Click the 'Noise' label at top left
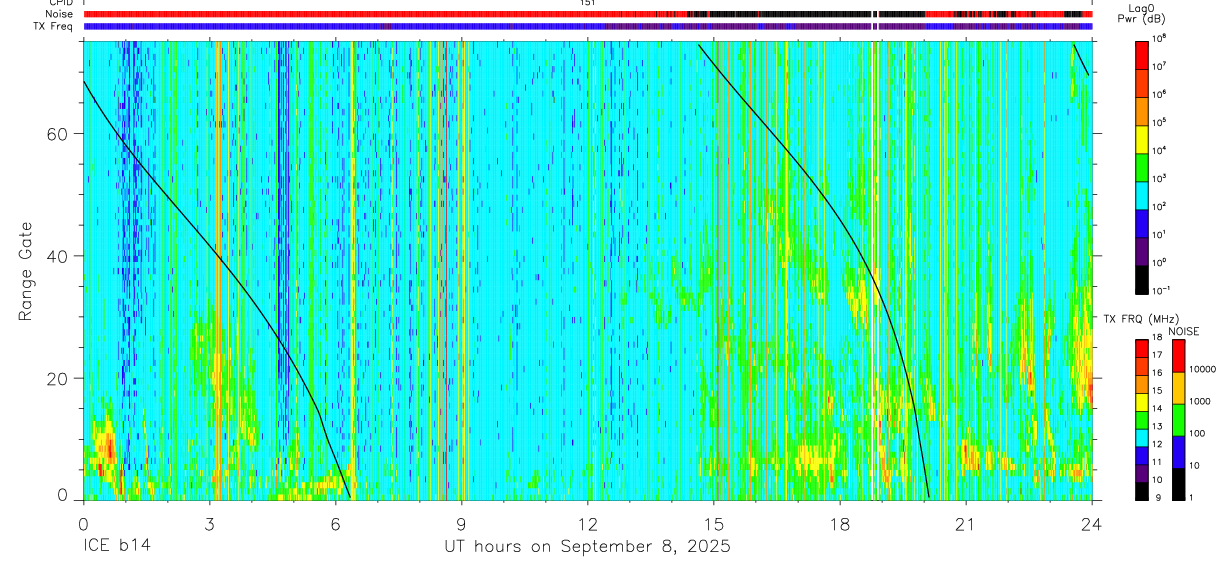This screenshot has width=1228, height=567. 60,15
